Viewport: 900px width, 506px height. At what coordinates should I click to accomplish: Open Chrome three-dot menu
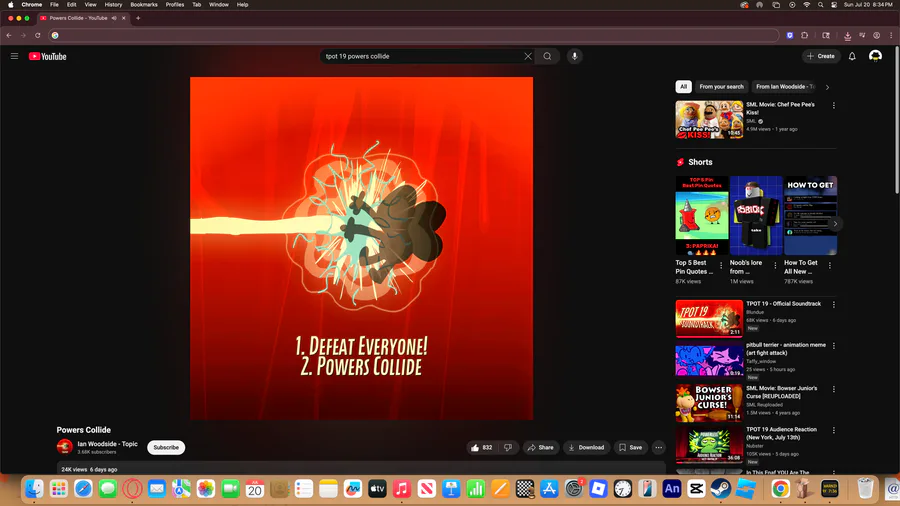(x=891, y=36)
